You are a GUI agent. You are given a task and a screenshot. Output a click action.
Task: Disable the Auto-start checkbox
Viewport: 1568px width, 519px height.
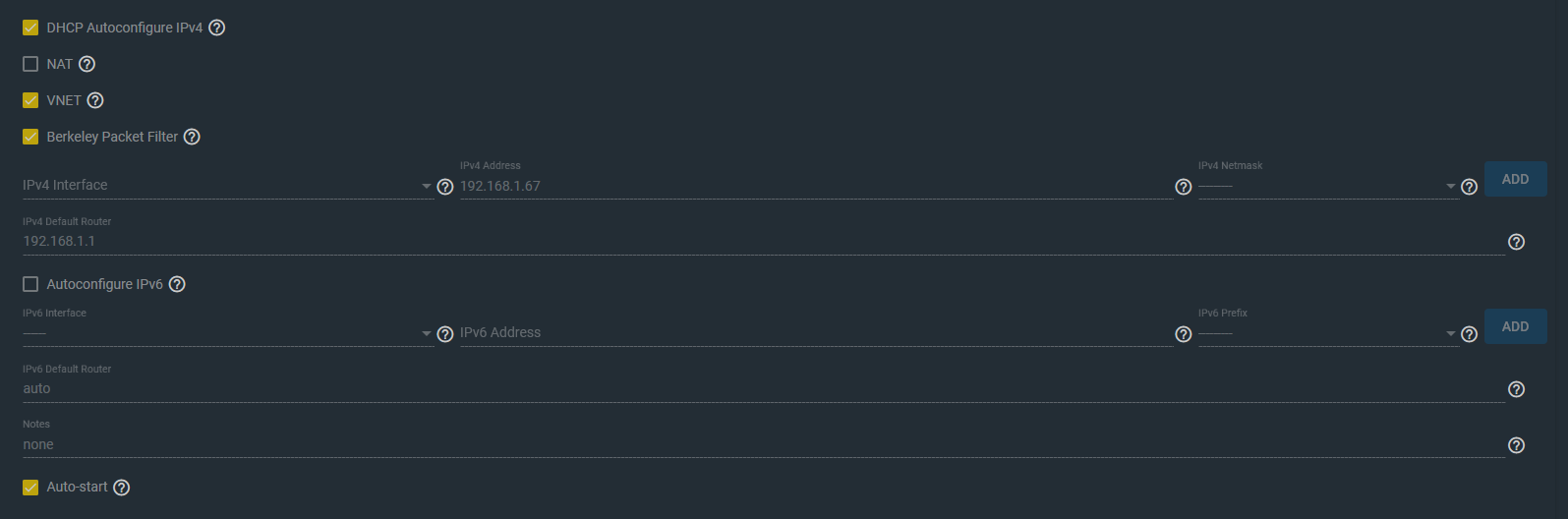point(30,488)
